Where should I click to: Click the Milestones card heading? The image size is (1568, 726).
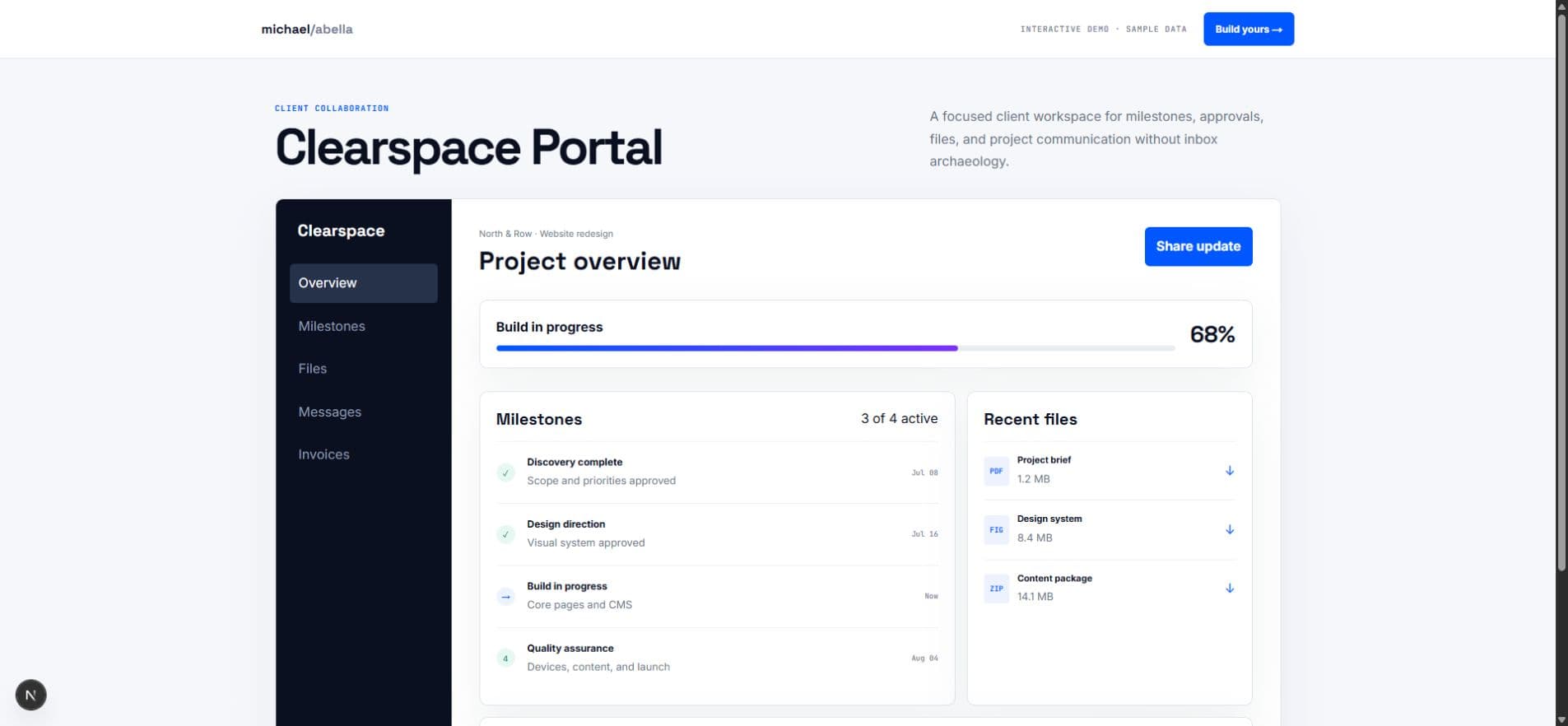[x=538, y=419]
